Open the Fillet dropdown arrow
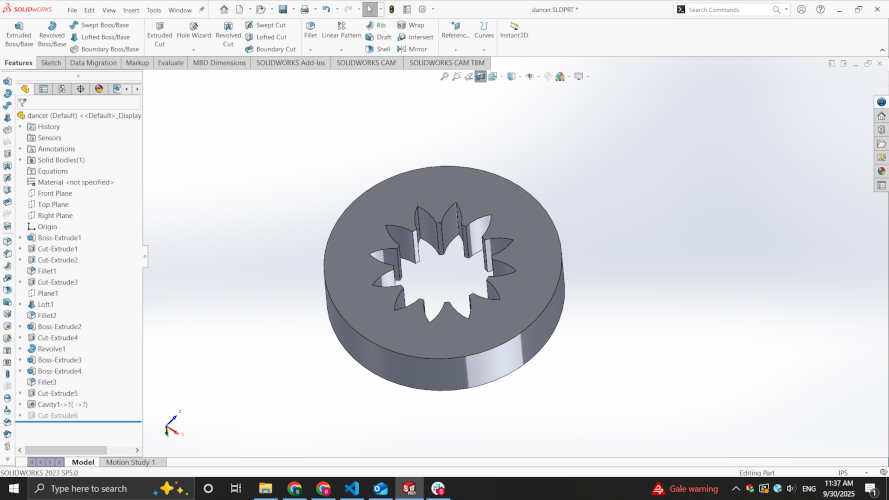Image resolution: width=889 pixels, height=500 pixels. 310,48
